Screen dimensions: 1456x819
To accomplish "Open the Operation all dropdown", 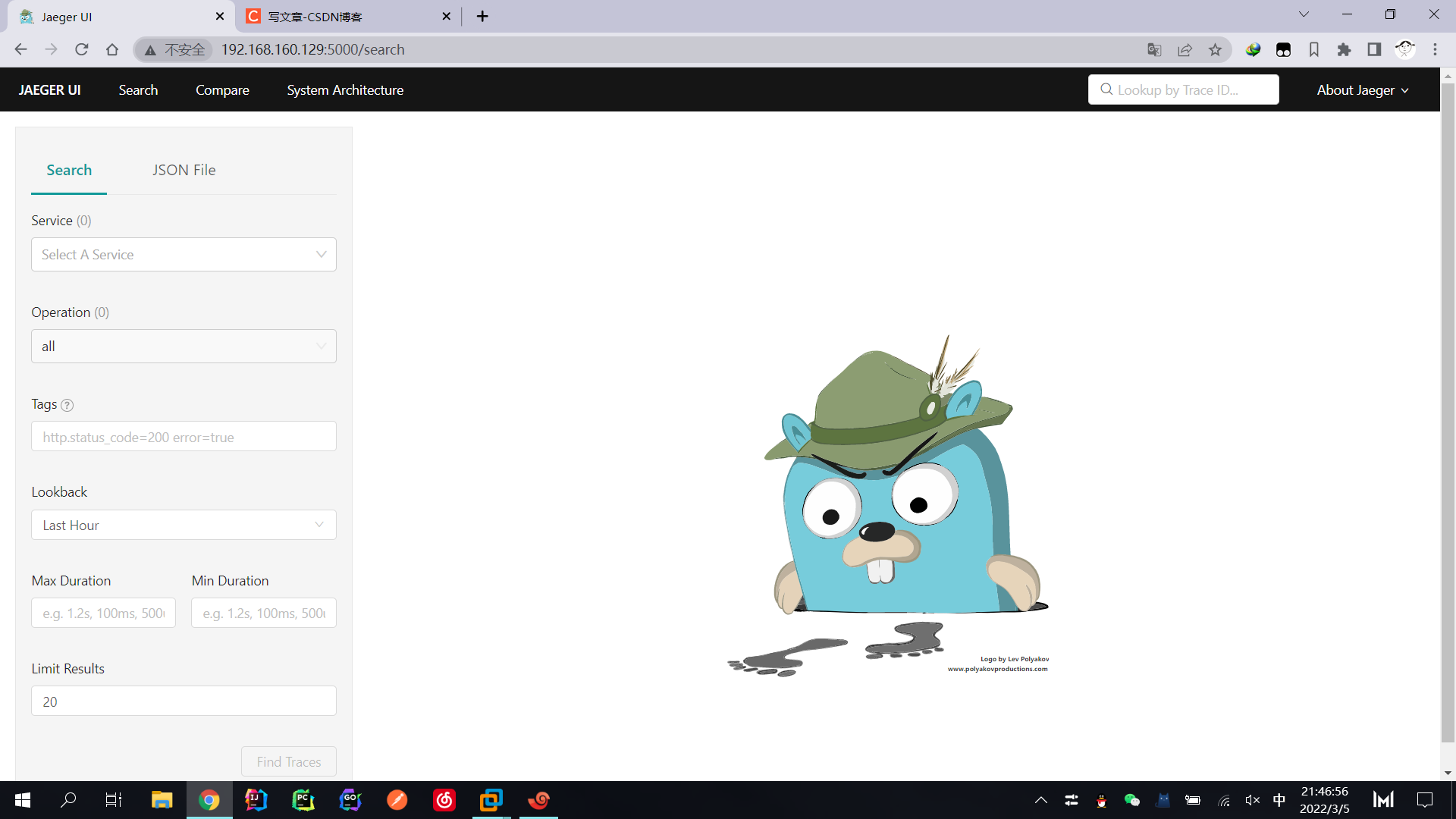I will pyautogui.click(x=184, y=347).
